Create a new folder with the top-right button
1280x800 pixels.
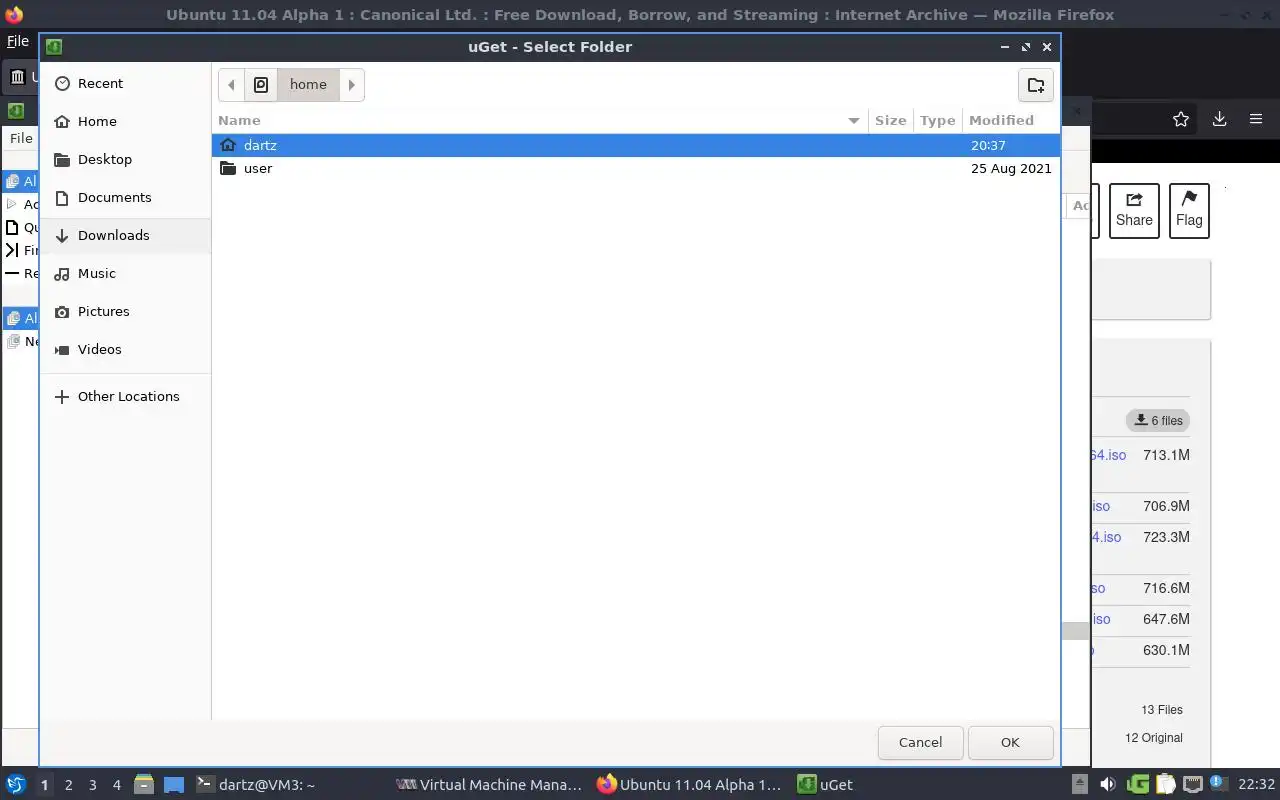[1036, 85]
